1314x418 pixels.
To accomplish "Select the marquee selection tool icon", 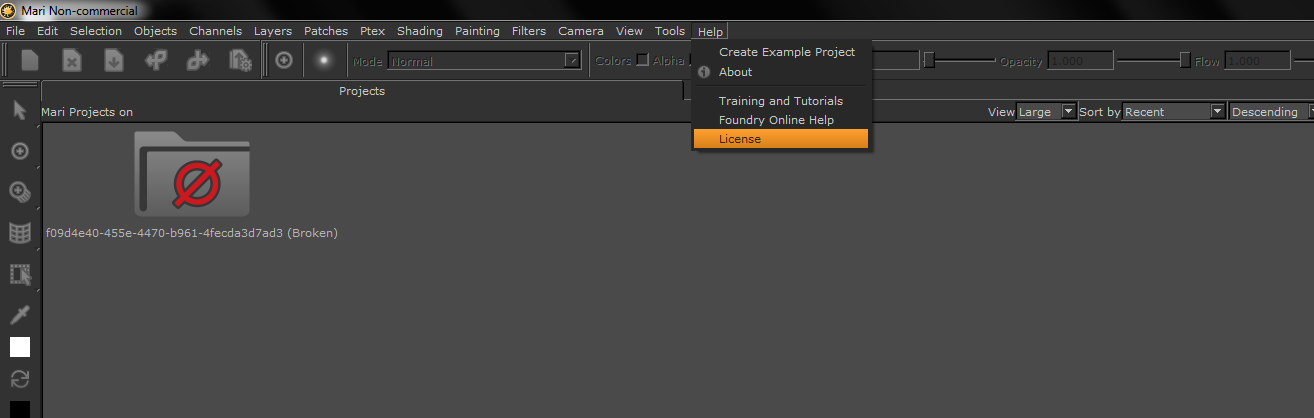I will coord(19,274).
